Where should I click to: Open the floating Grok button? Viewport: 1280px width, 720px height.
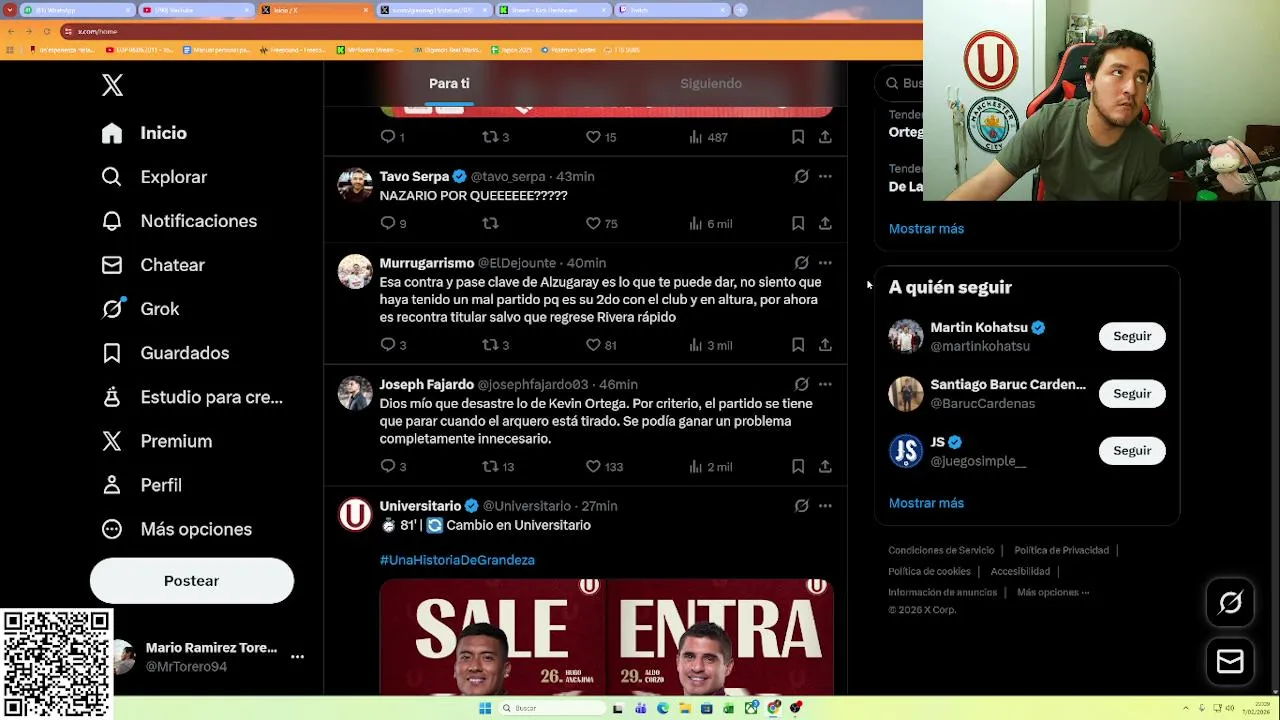(1230, 602)
